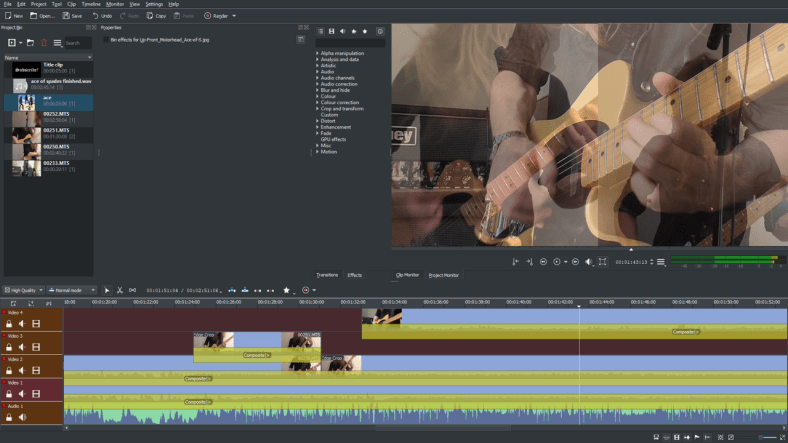Hide the Video 4 track video
This screenshot has height=443, width=788.
click(36, 324)
